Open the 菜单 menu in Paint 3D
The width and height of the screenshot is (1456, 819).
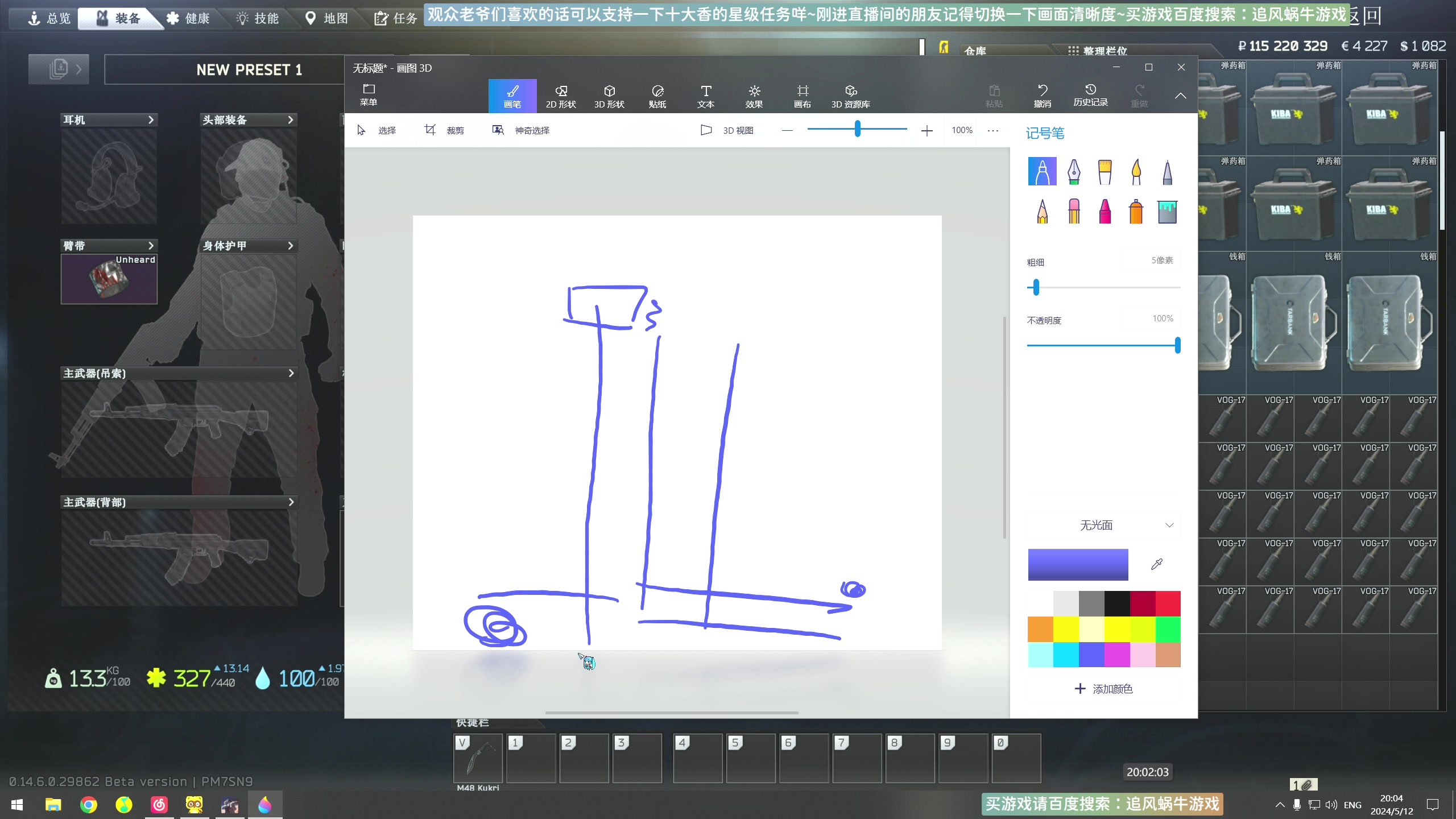pyautogui.click(x=369, y=95)
